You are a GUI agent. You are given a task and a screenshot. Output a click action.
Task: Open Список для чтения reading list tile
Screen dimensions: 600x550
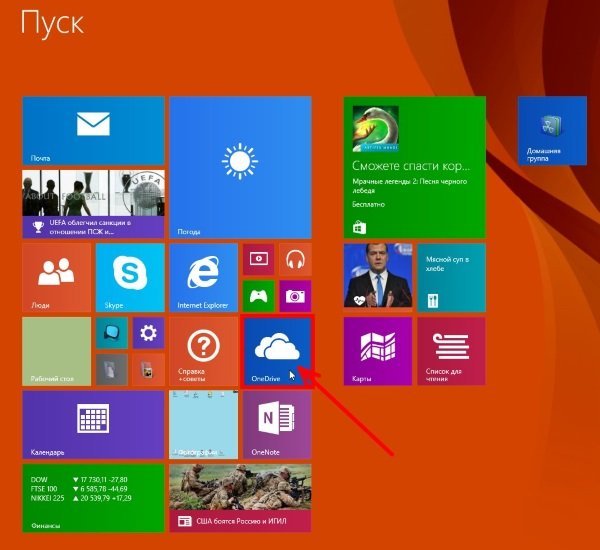pyautogui.click(x=452, y=351)
